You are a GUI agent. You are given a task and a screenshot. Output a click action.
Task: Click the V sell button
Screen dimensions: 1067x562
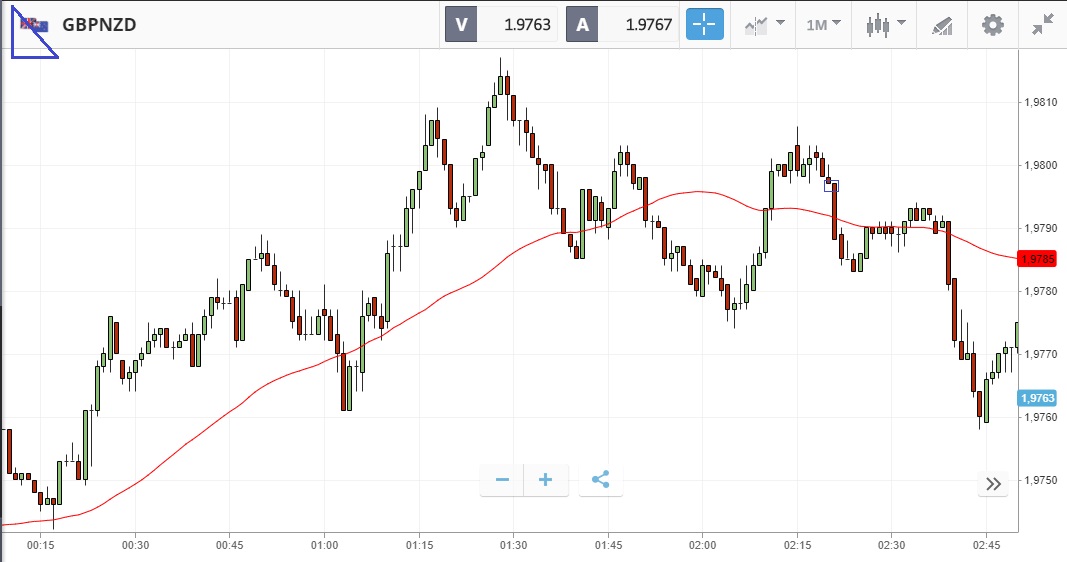[x=461, y=25]
